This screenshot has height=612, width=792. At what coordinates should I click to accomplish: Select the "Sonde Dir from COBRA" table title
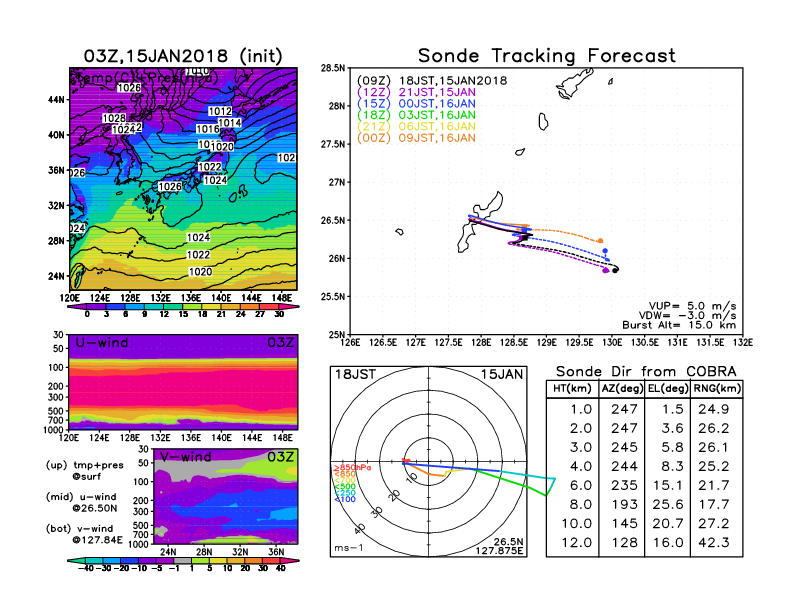coord(646,372)
